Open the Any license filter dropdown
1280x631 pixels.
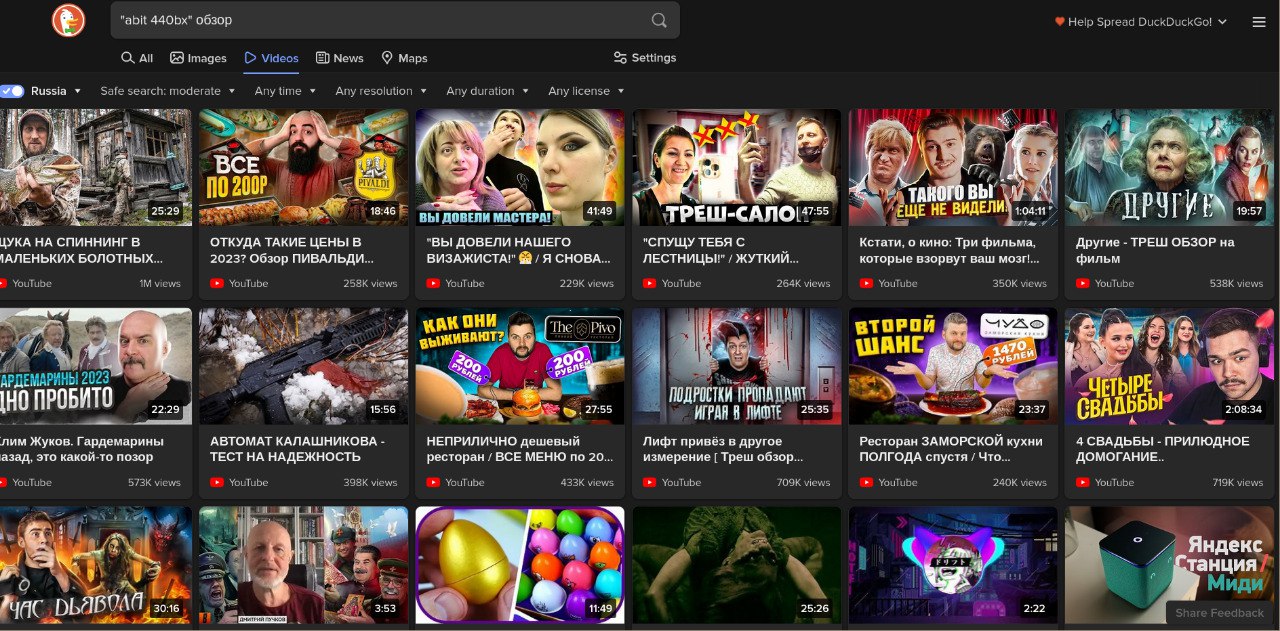click(x=586, y=91)
